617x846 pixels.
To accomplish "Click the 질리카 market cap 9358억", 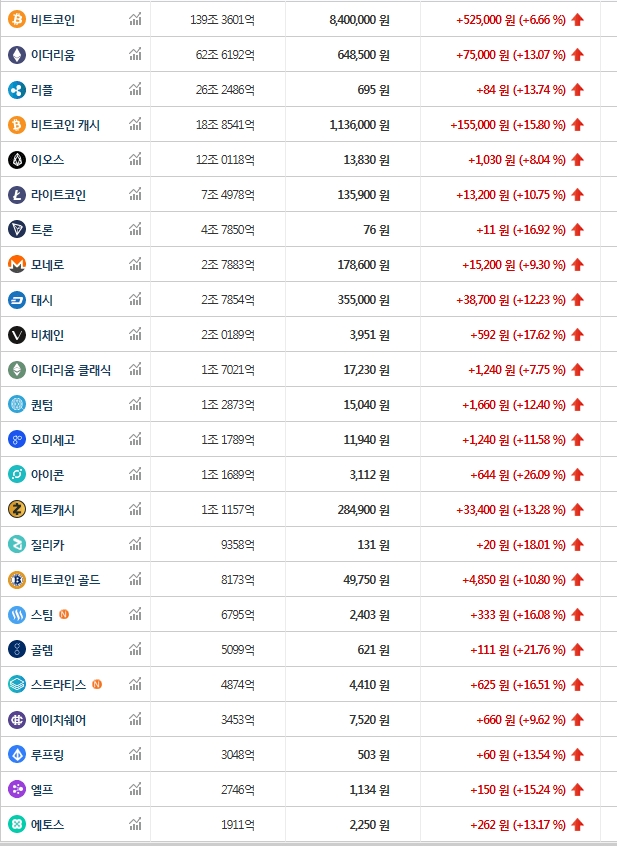I will pos(238,545).
